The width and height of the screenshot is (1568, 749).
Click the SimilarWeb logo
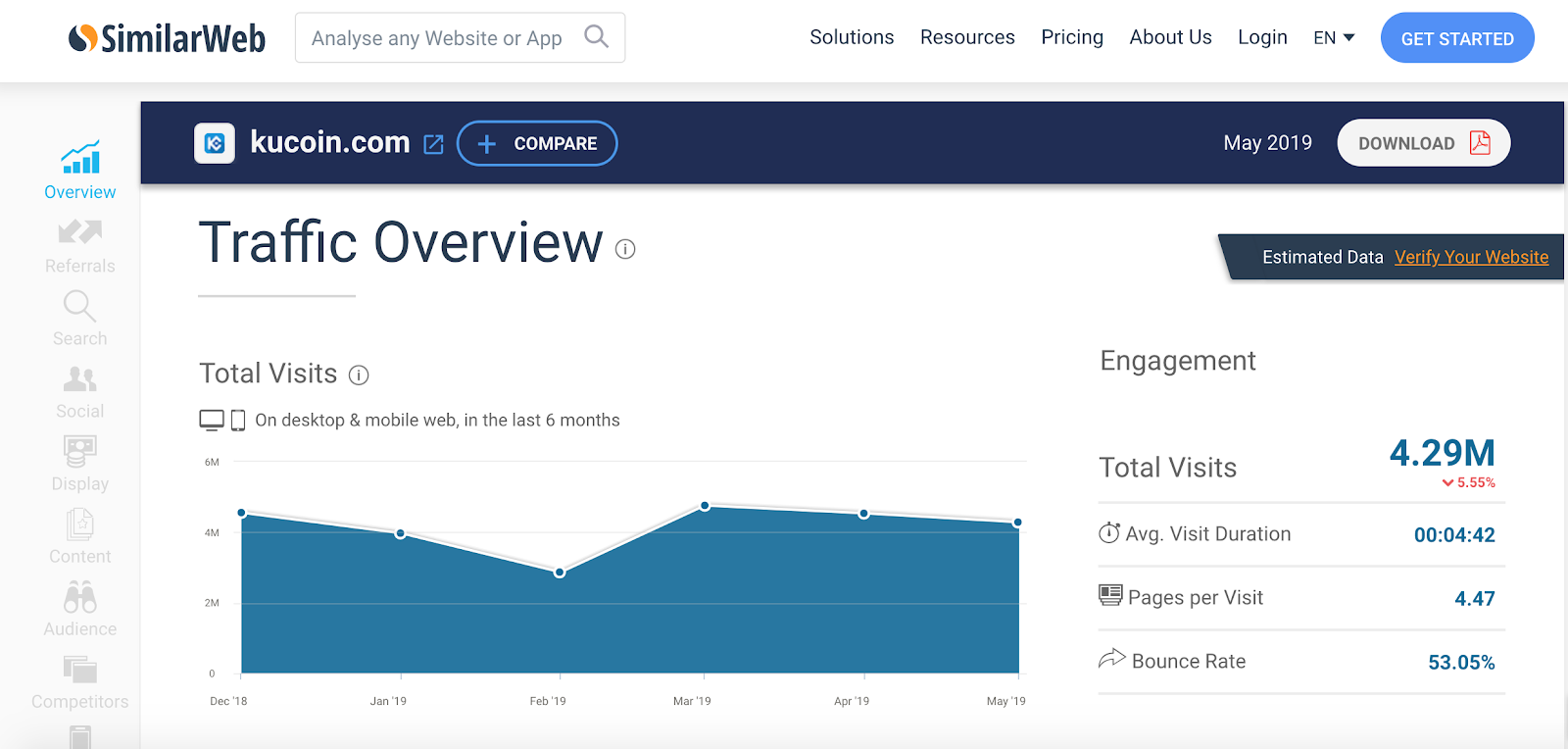pos(167,38)
